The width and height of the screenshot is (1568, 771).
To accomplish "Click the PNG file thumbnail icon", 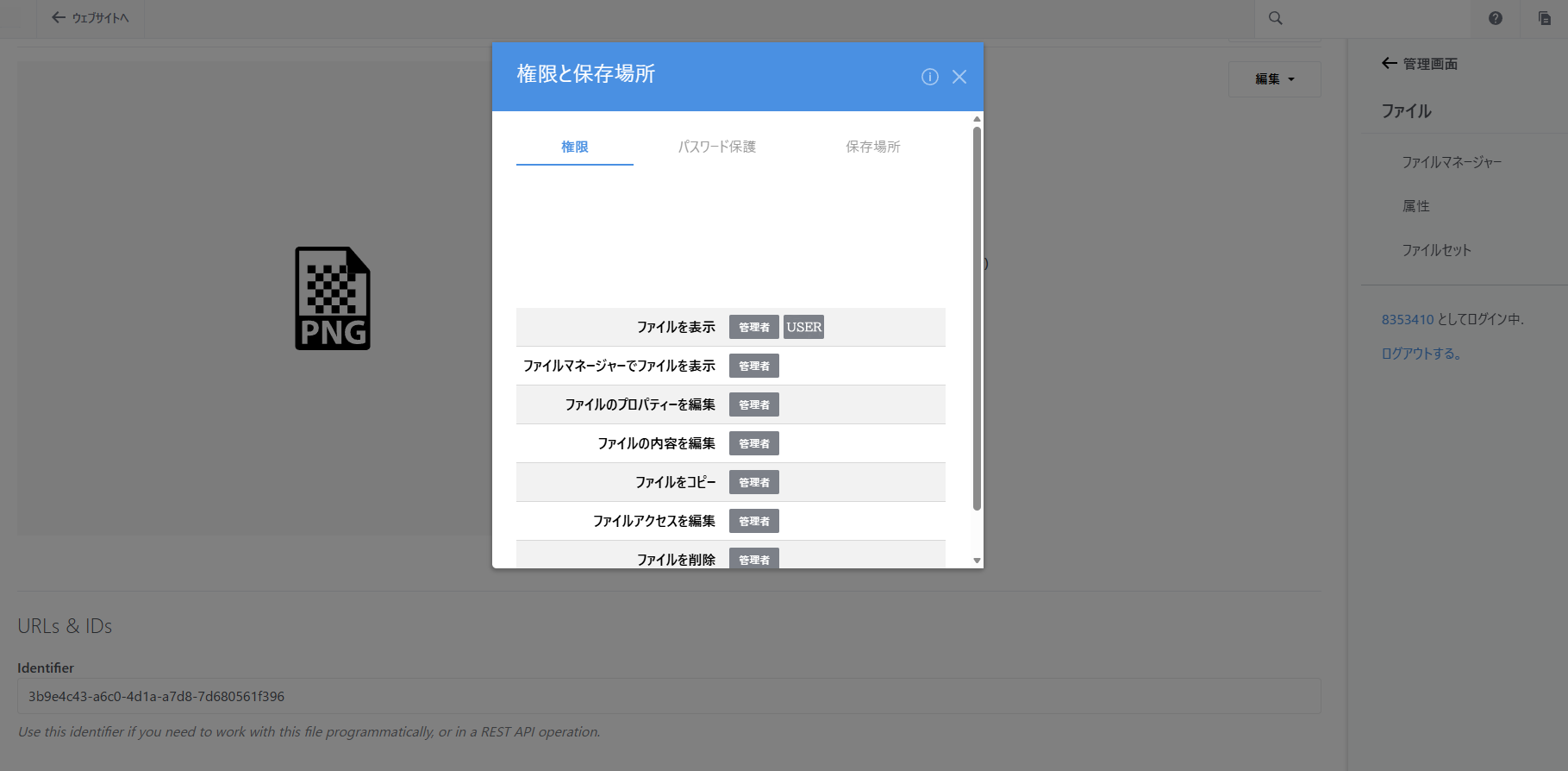I will (333, 298).
